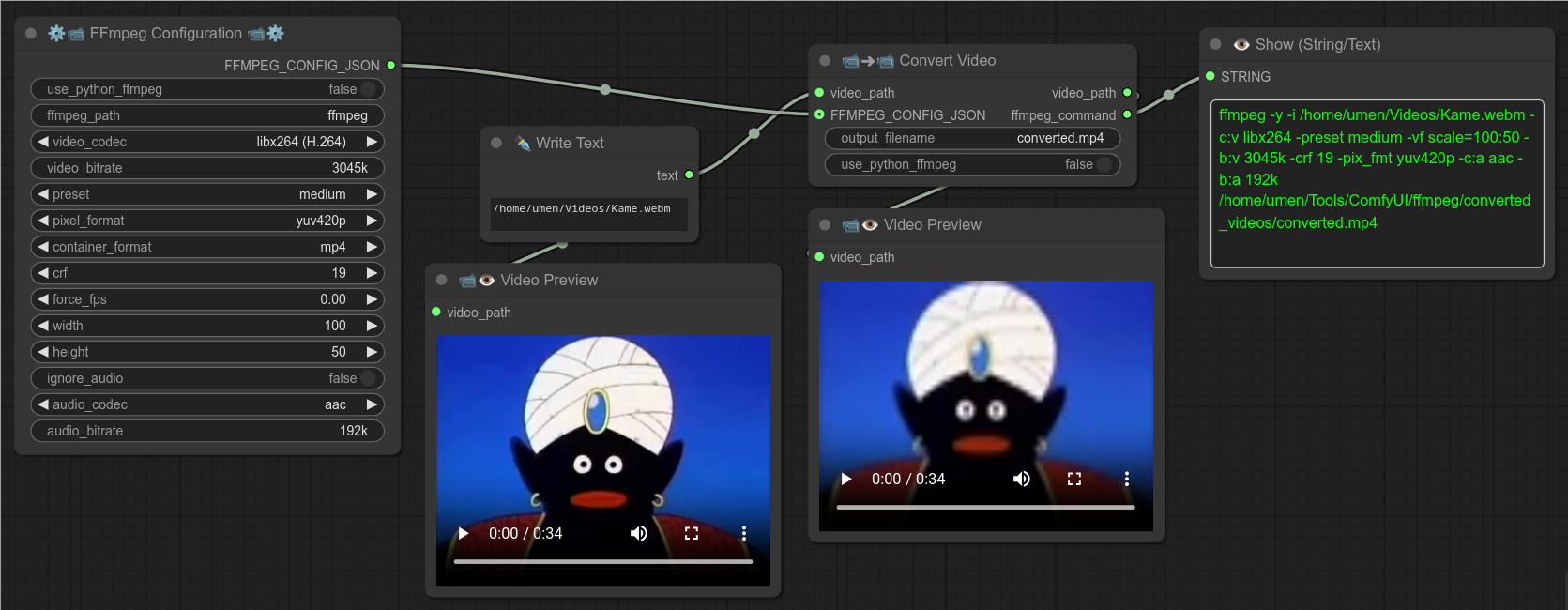Collapse the FFmpeg Configuration node via its dot
The height and width of the screenshot is (610, 1568).
(x=31, y=33)
